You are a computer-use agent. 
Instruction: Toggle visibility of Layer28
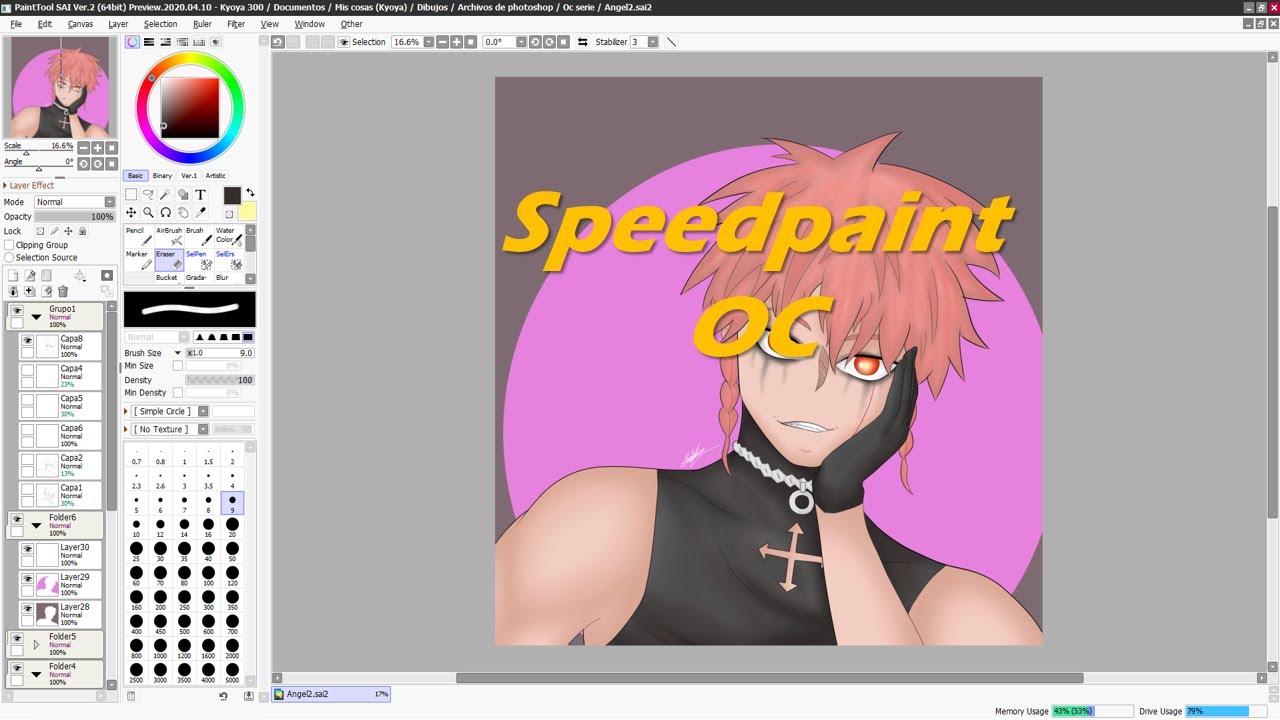pyautogui.click(x=28, y=609)
